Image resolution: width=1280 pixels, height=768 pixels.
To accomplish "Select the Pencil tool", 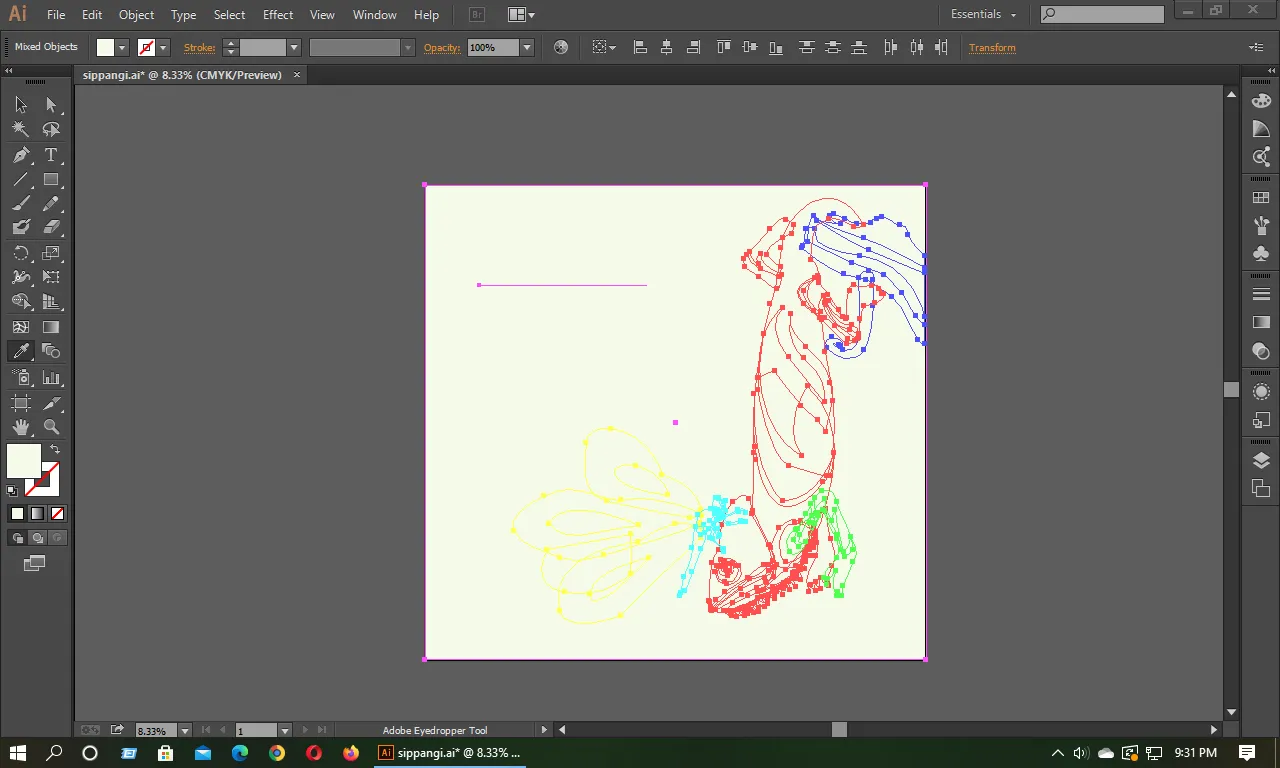I will coord(51,204).
